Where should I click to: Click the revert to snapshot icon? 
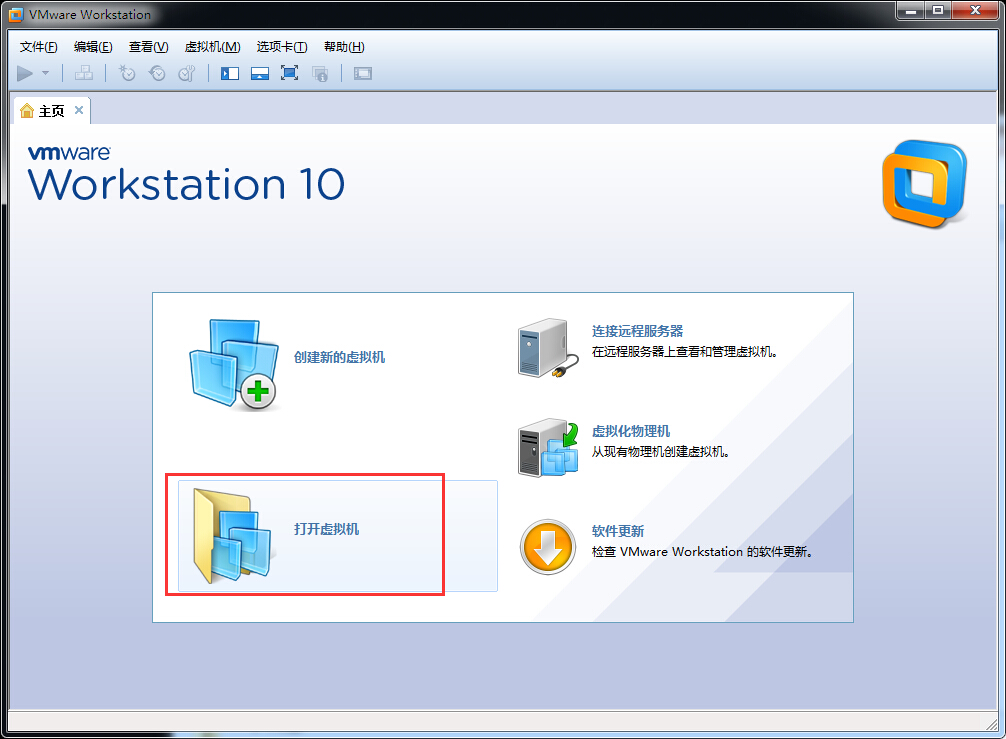click(x=157, y=74)
